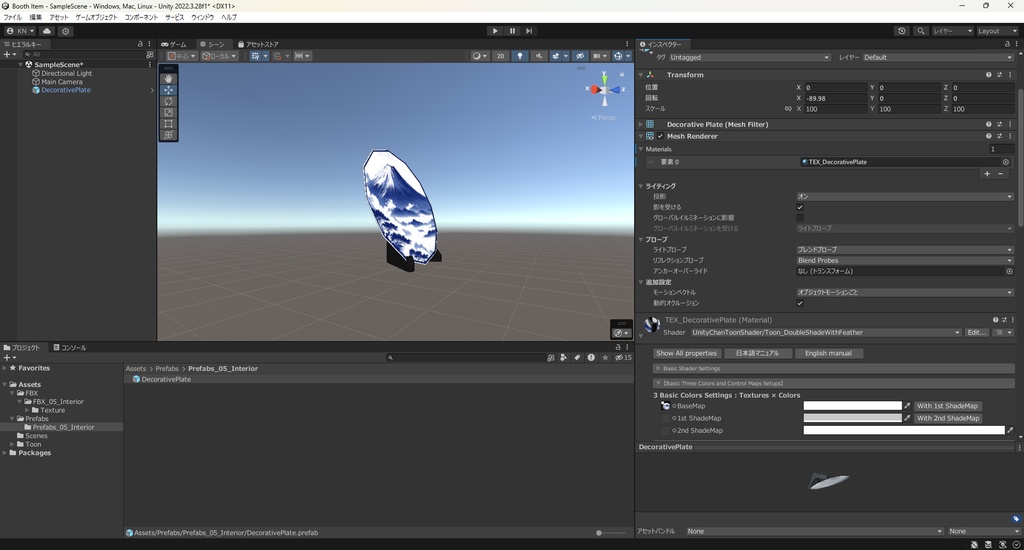Image resolution: width=1024 pixels, height=550 pixels.
Task: Switch to the Console tab
Action: click(70, 348)
